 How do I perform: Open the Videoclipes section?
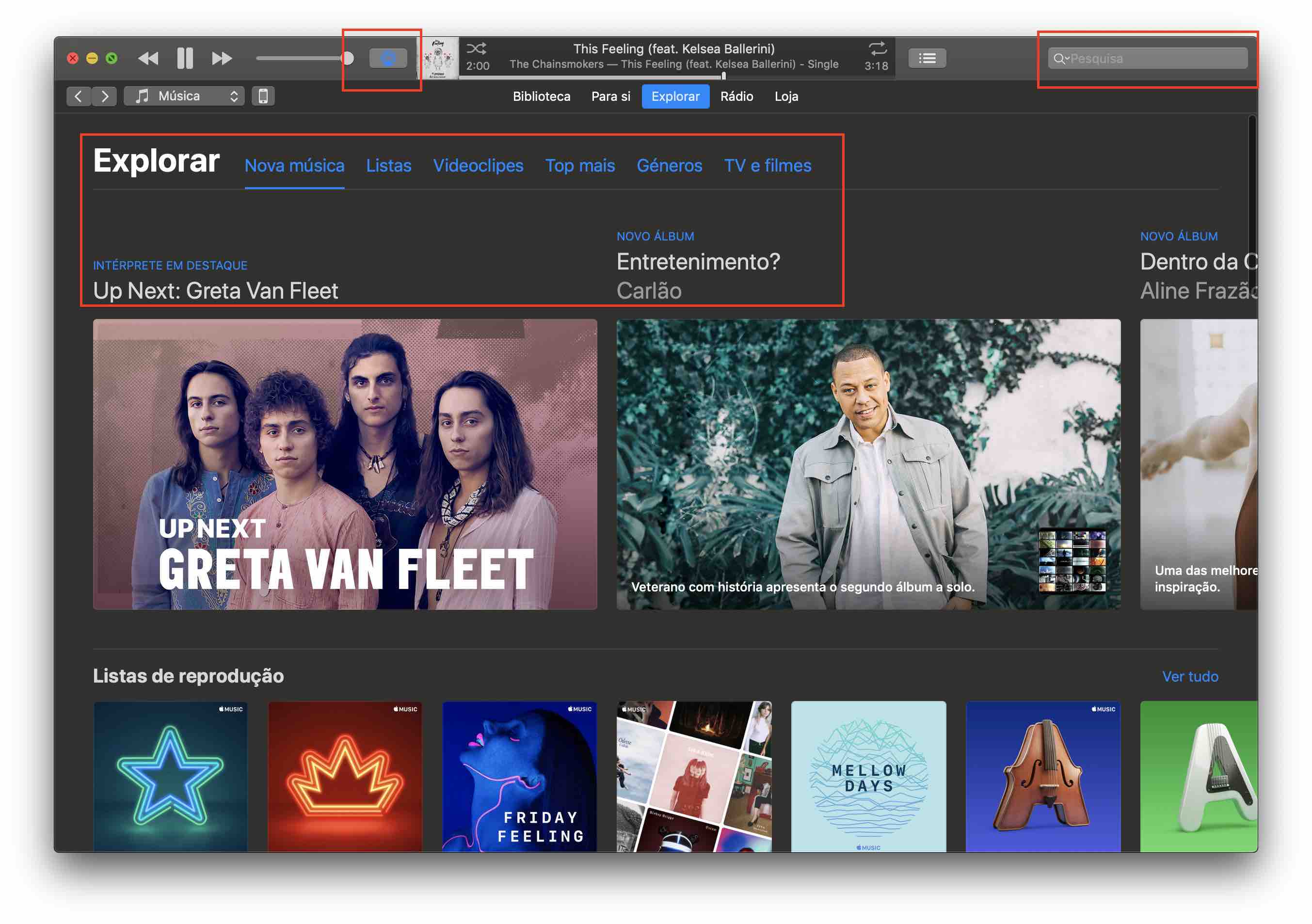pyautogui.click(x=478, y=166)
